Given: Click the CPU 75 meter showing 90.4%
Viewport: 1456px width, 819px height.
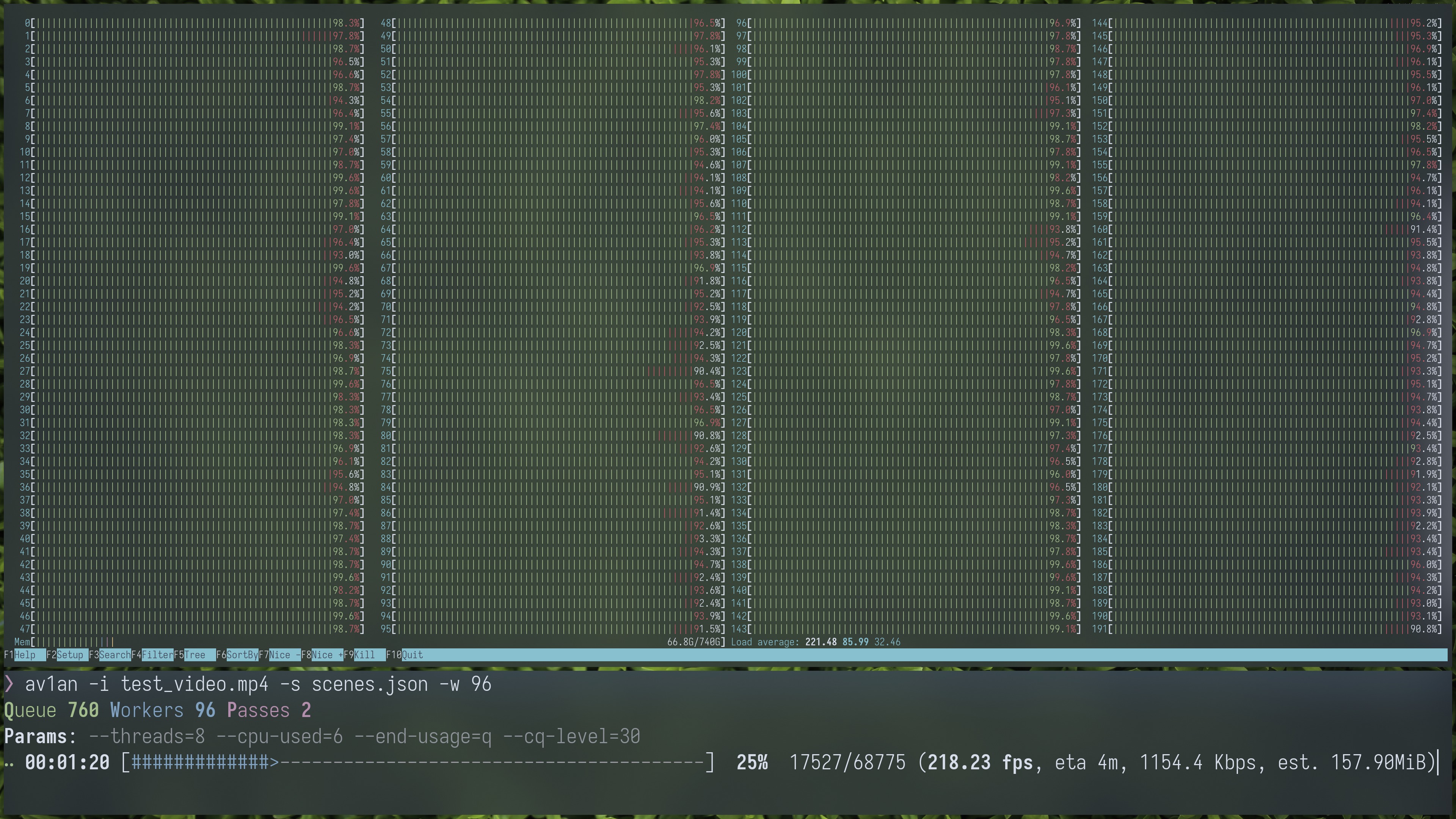Looking at the screenshot, I should (553, 371).
